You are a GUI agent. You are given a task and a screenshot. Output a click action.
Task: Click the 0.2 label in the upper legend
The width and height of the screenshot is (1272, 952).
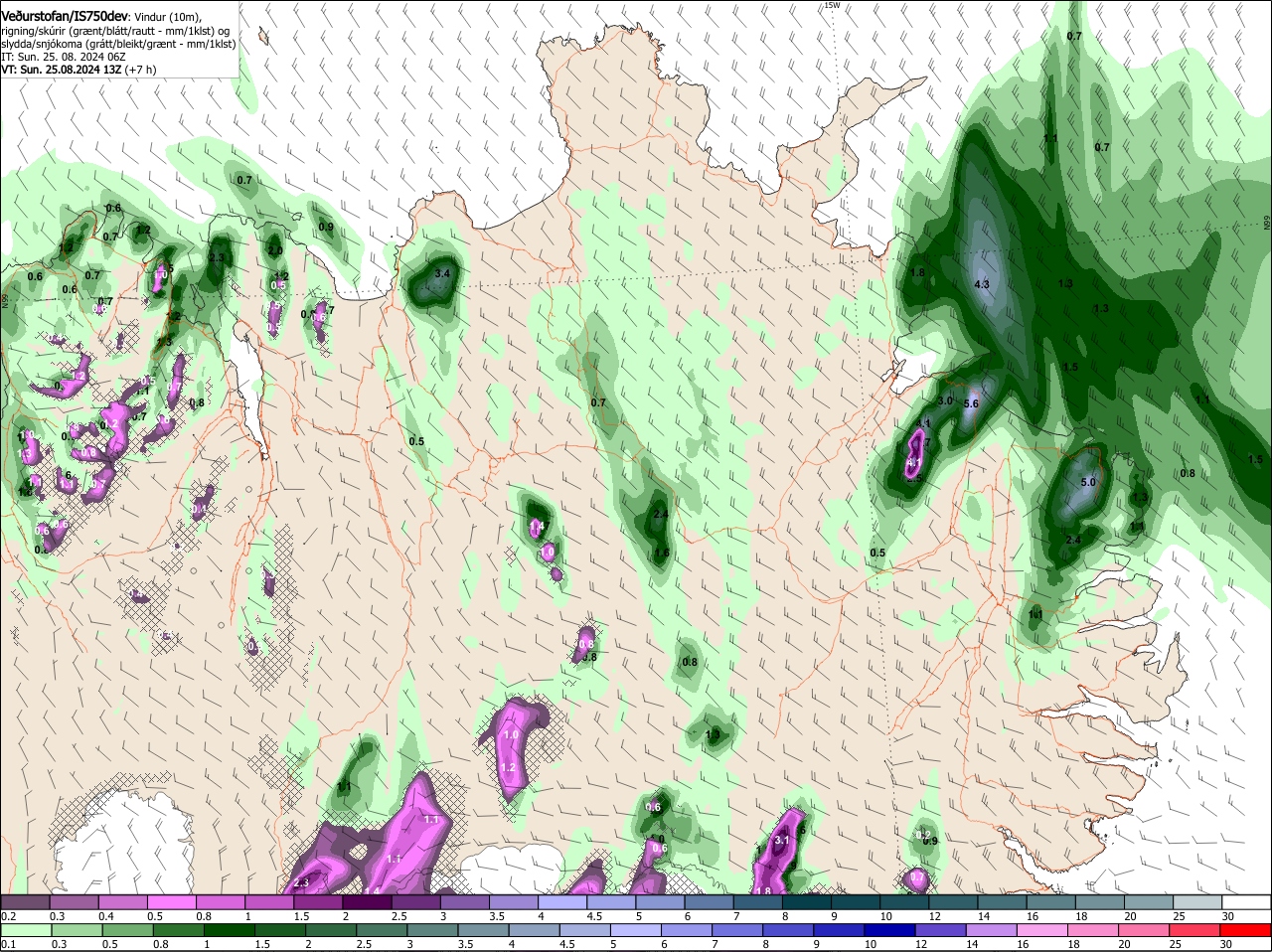(9, 916)
